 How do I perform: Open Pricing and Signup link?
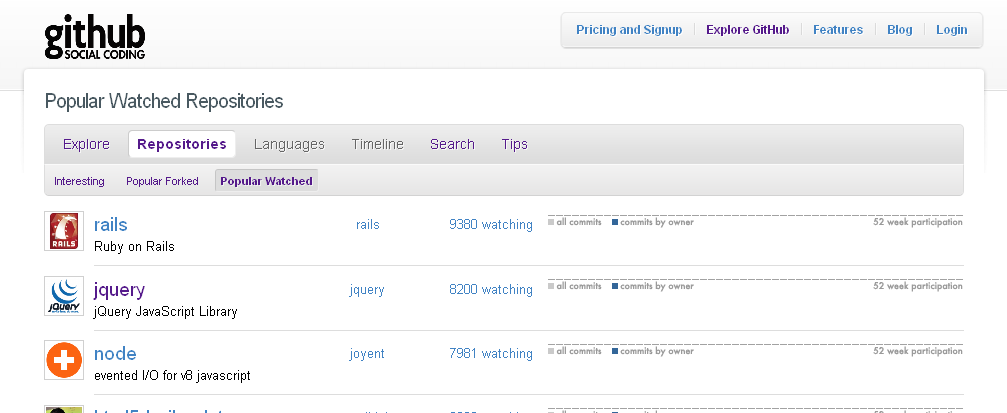tap(629, 30)
